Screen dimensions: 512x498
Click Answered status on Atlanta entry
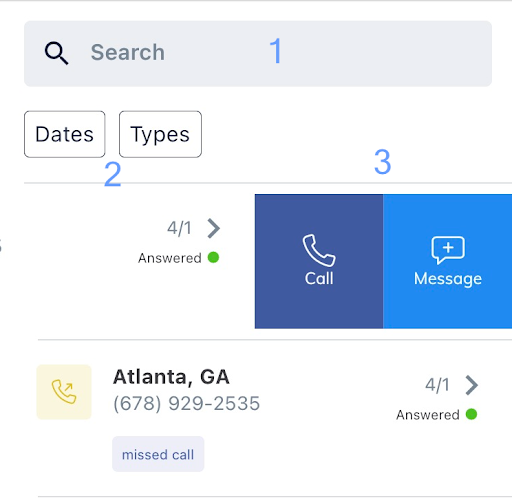pos(428,415)
